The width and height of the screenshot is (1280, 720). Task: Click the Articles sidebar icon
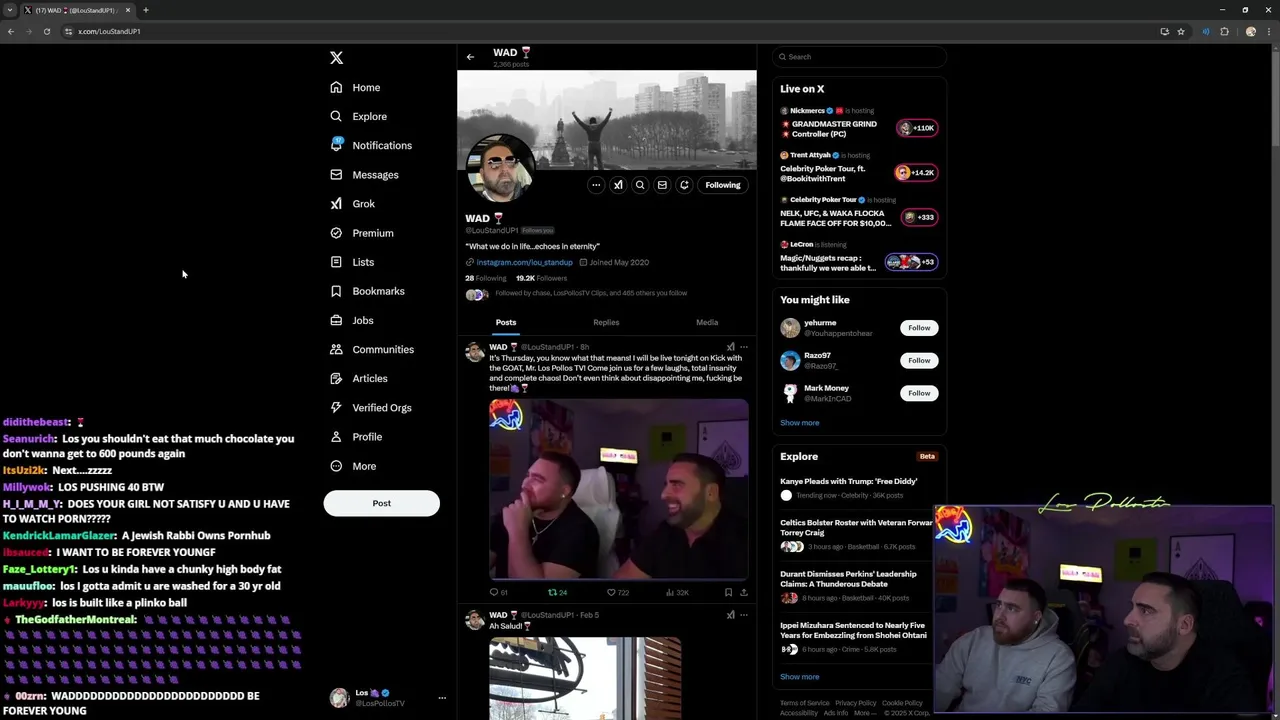click(336, 378)
